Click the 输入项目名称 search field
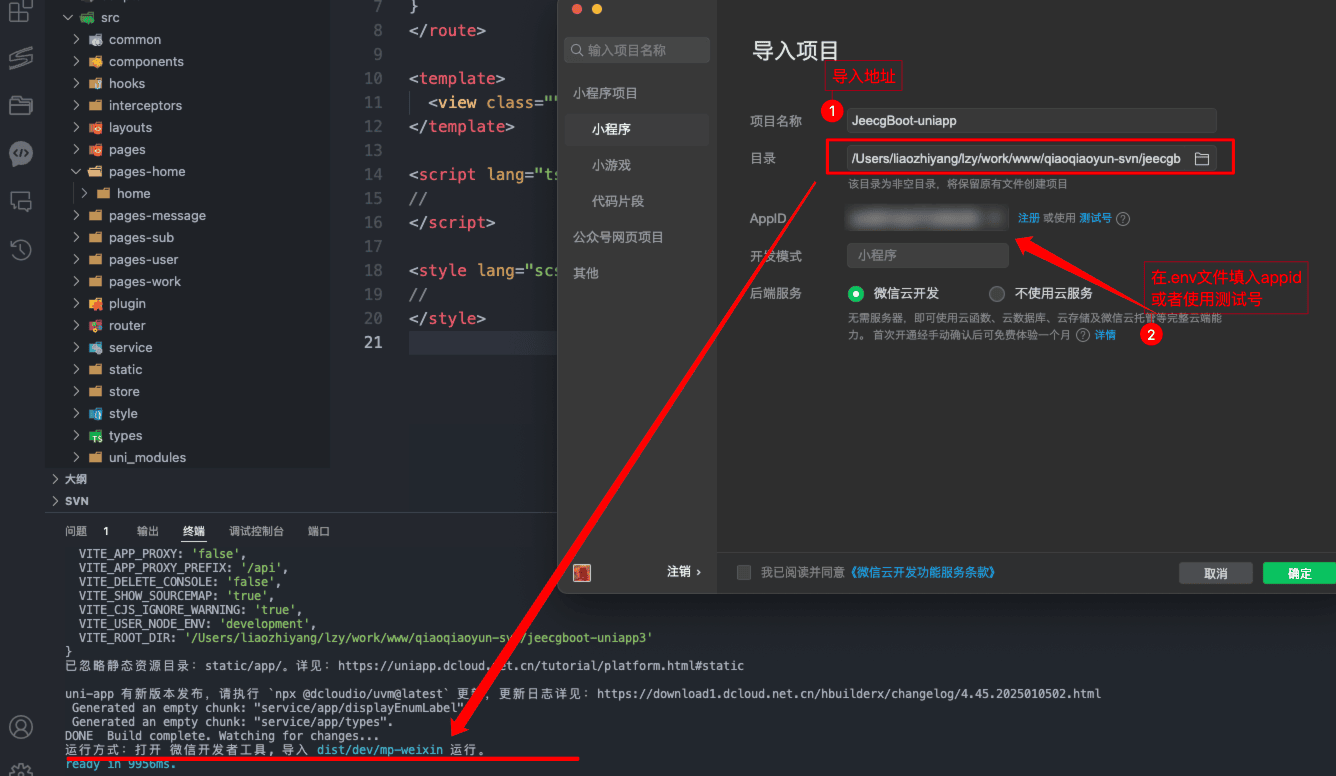This screenshot has width=1336, height=776. [637, 50]
